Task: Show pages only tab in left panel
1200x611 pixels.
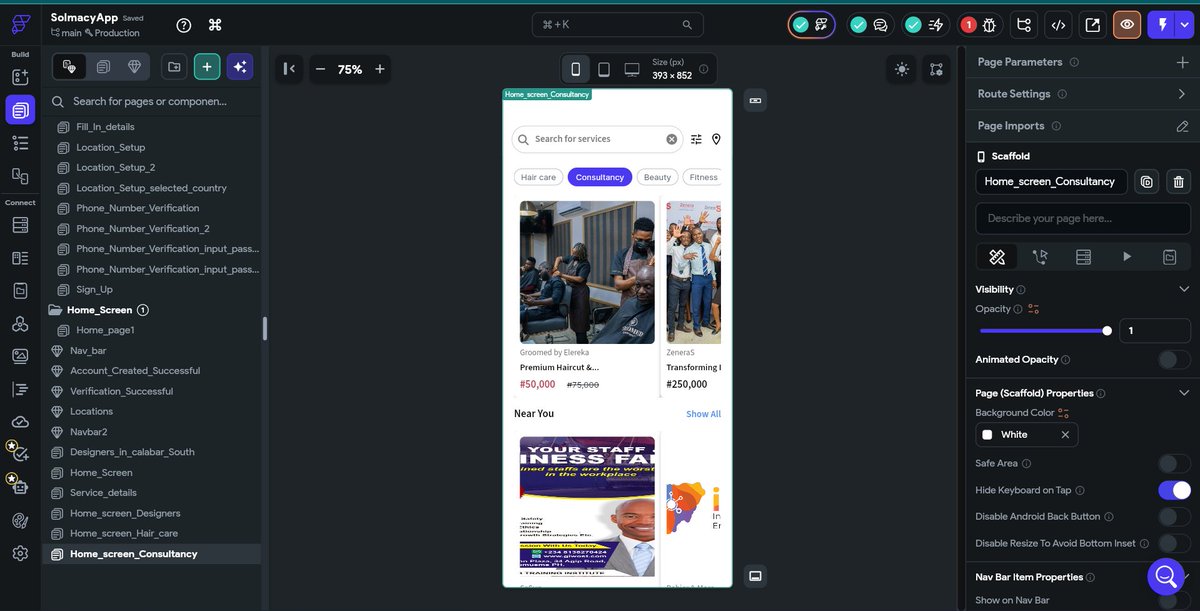Action: pos(103,67)
